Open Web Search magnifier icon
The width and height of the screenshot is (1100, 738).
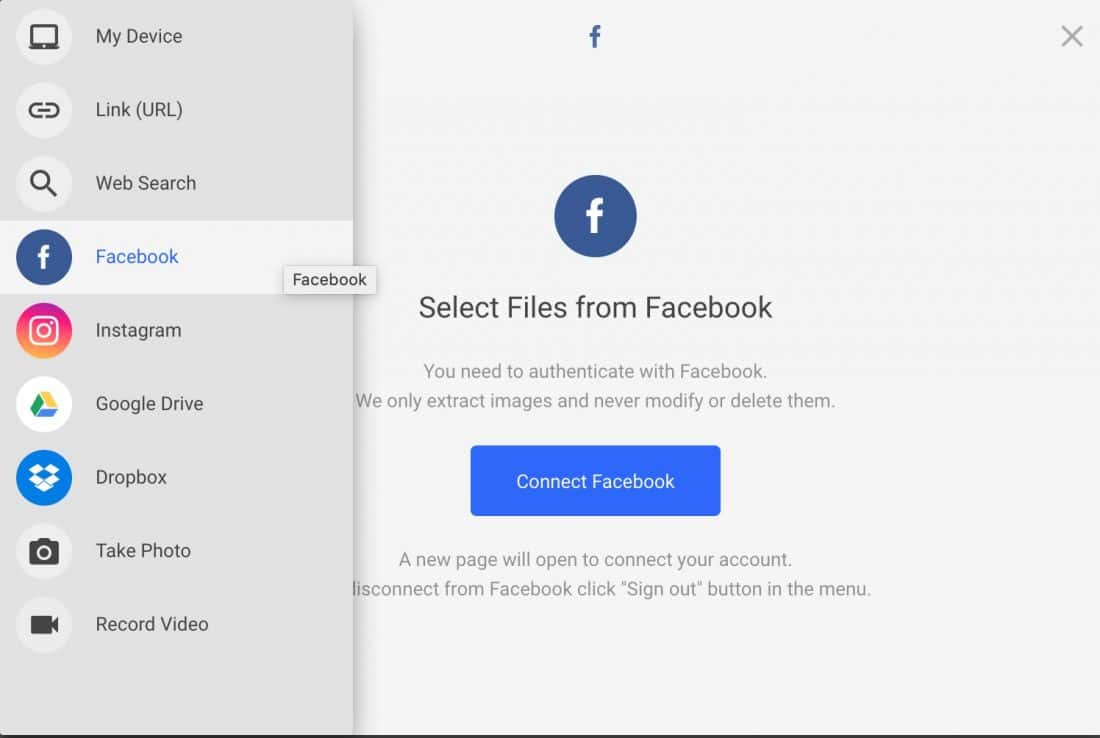[x=43, y=184]
